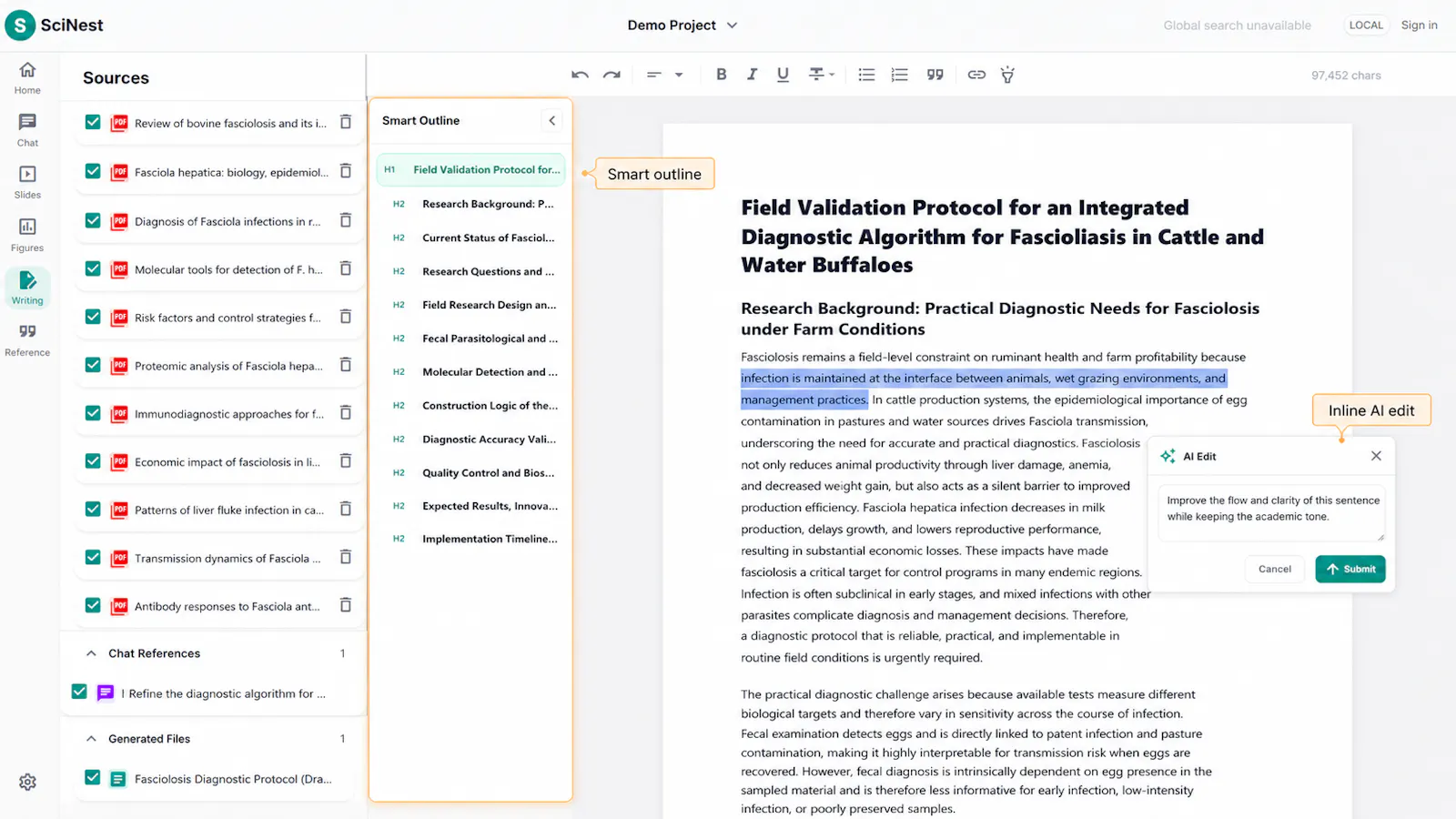Image resolution: width=1456 pixels, height=819 pixels.
Task: Open the 'Antibody responses to Fasciola' source
Action: click(x=227, y=606)
